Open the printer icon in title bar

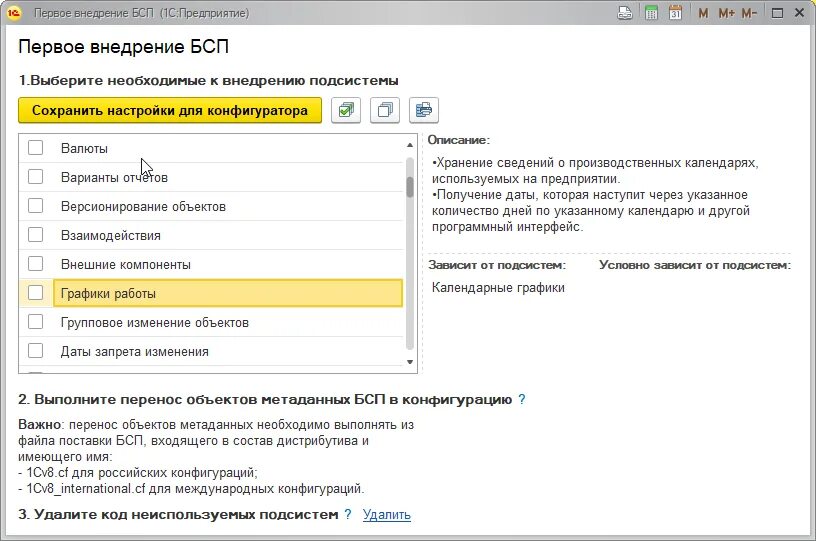click(x=624, y=13)
